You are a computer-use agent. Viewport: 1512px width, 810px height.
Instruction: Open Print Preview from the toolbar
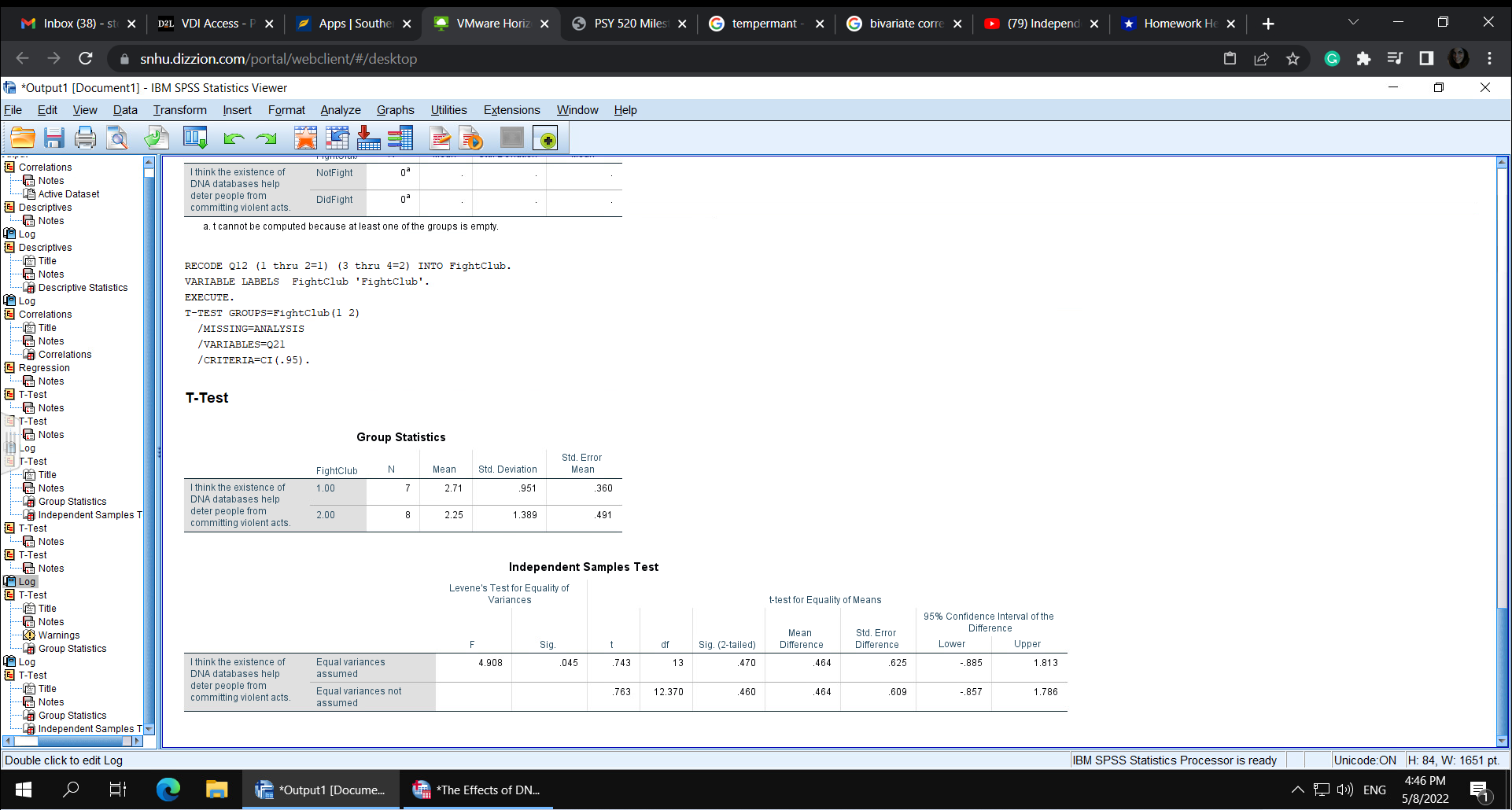pos(117,138)
